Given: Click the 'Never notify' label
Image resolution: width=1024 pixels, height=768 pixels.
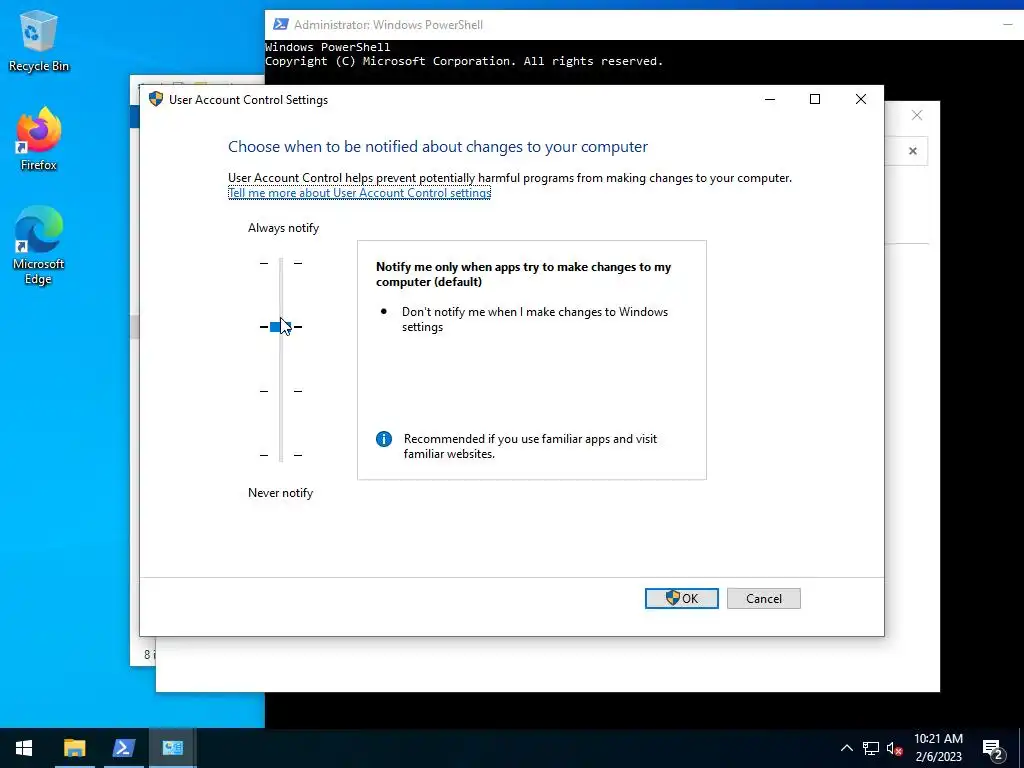Looking at the screenshot, I should pos(281,493).
